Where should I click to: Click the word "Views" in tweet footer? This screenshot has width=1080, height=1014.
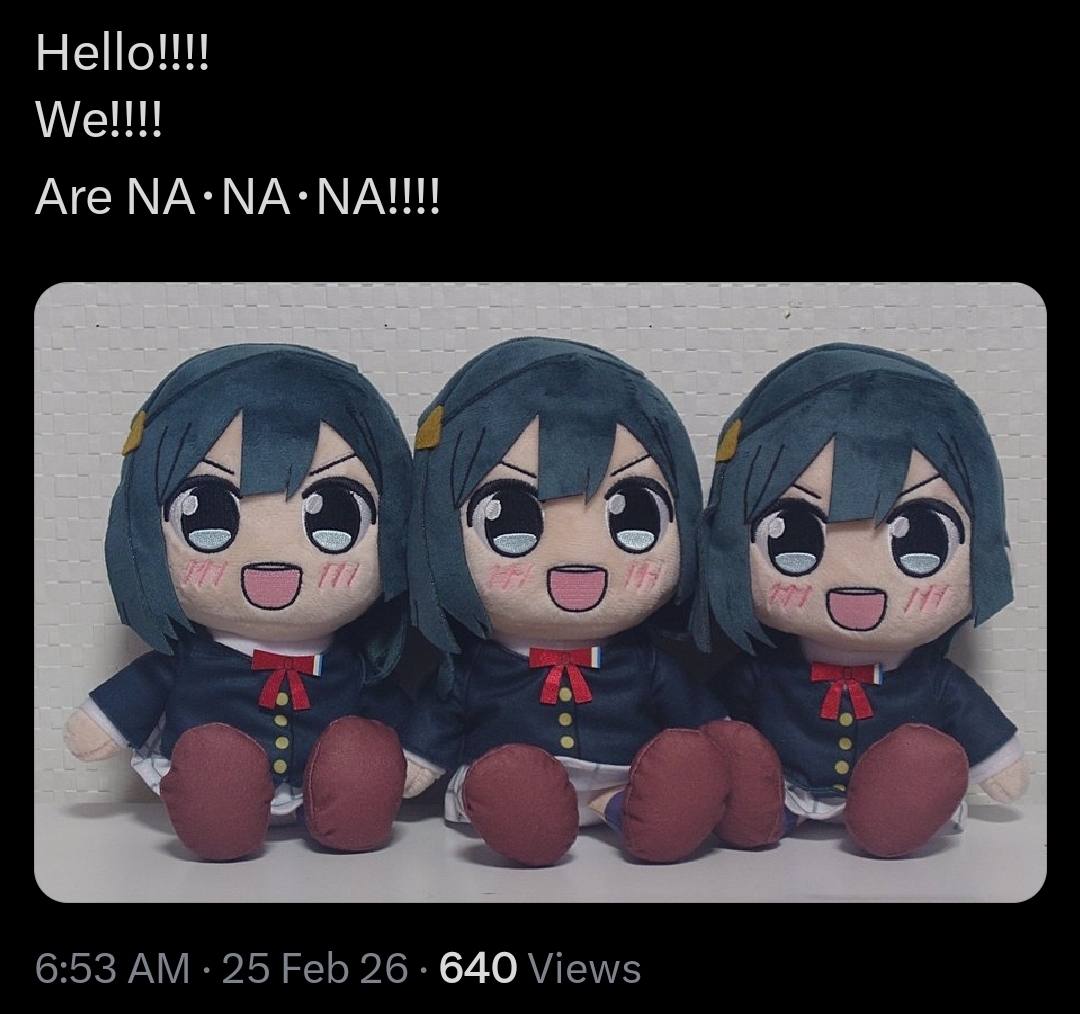coord(584,968)
